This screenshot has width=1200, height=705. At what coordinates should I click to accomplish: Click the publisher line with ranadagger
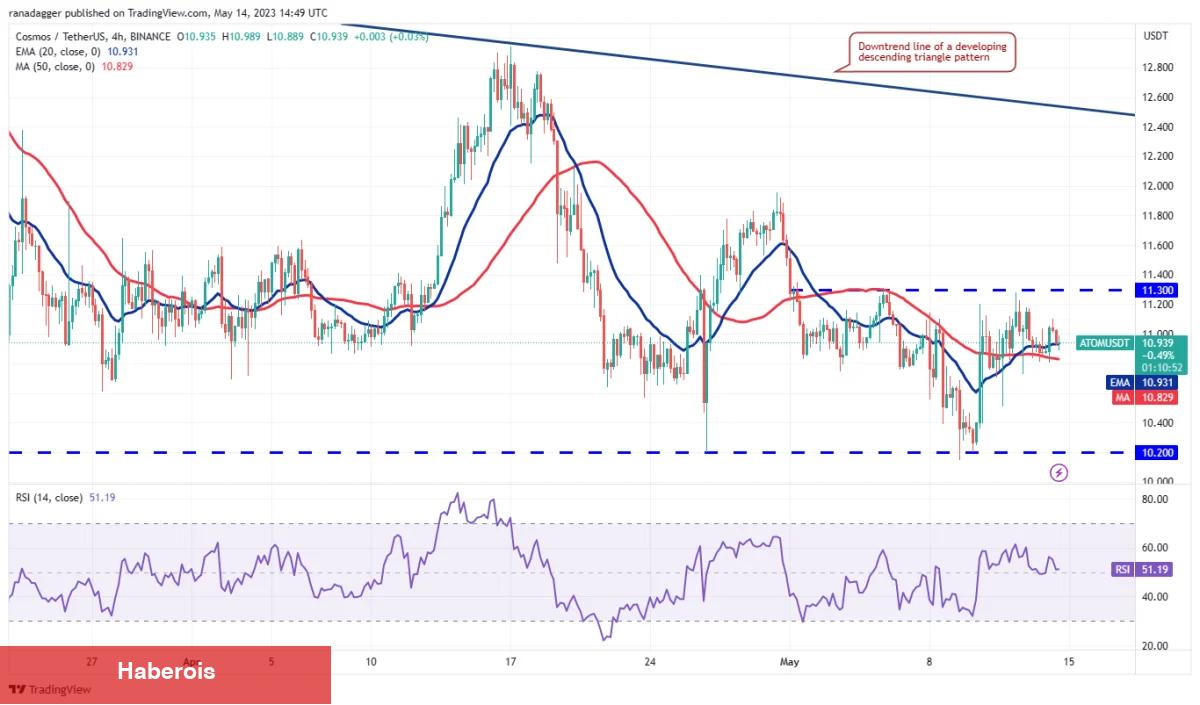169,14
